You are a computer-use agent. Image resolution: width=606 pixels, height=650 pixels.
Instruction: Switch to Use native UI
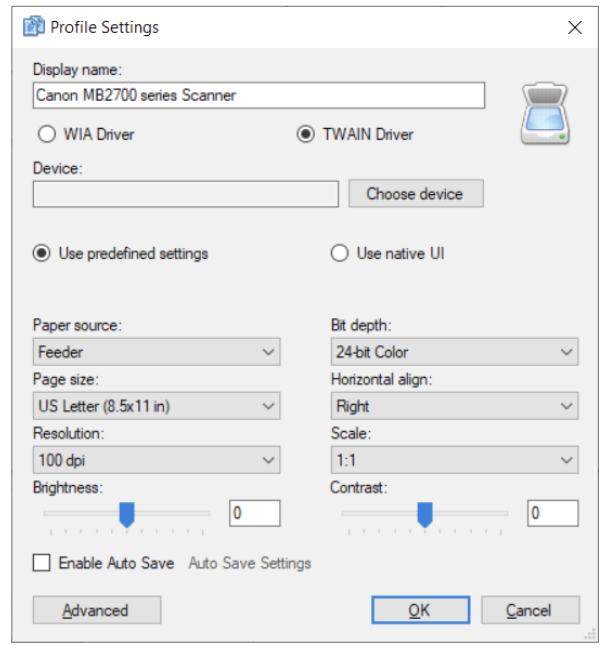tap(340, 253)
